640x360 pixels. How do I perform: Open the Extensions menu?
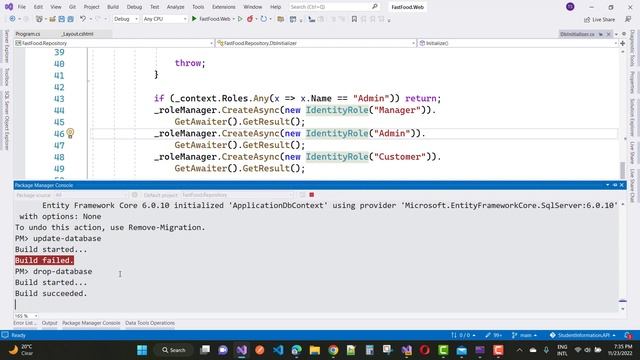point(224,7)
